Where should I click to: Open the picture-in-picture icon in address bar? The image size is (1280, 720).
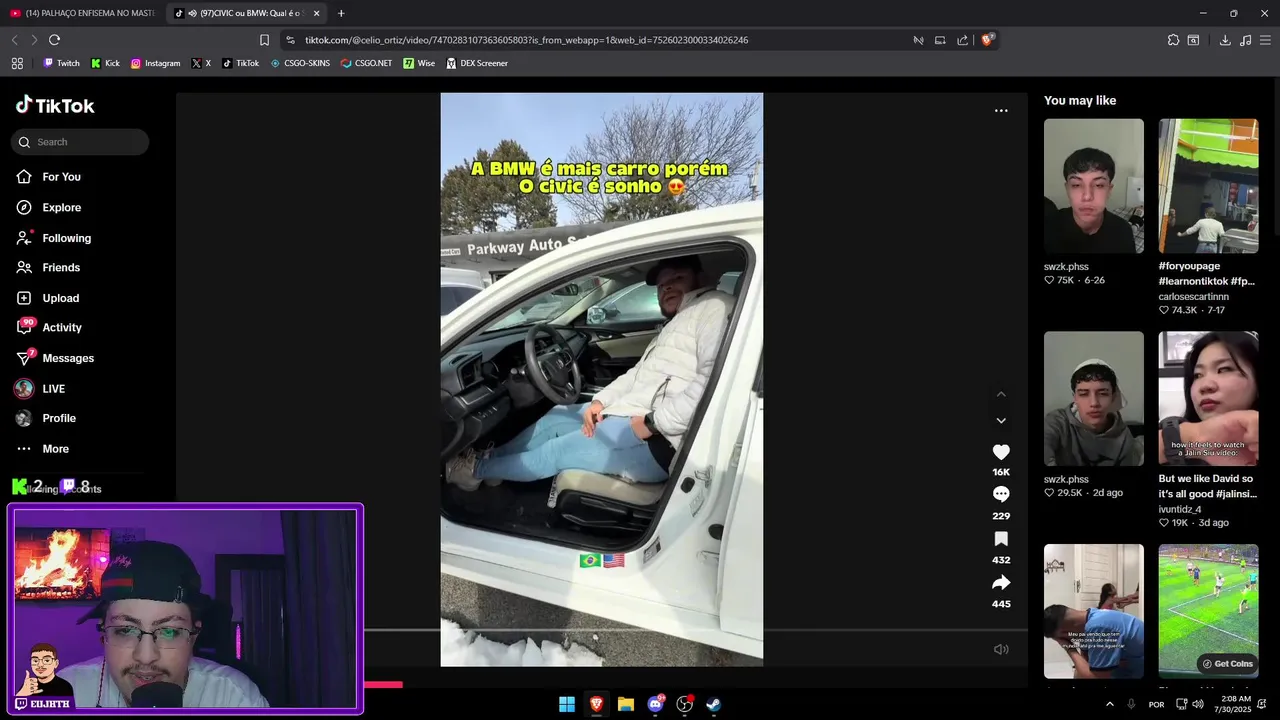pos(940,40)
